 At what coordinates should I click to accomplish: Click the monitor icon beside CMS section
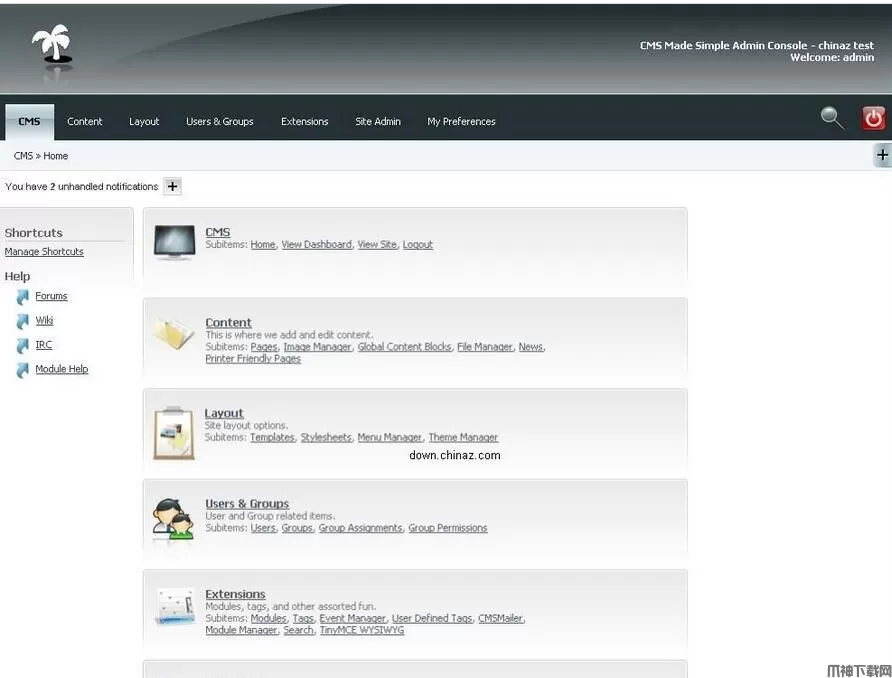tap(174, 242)
